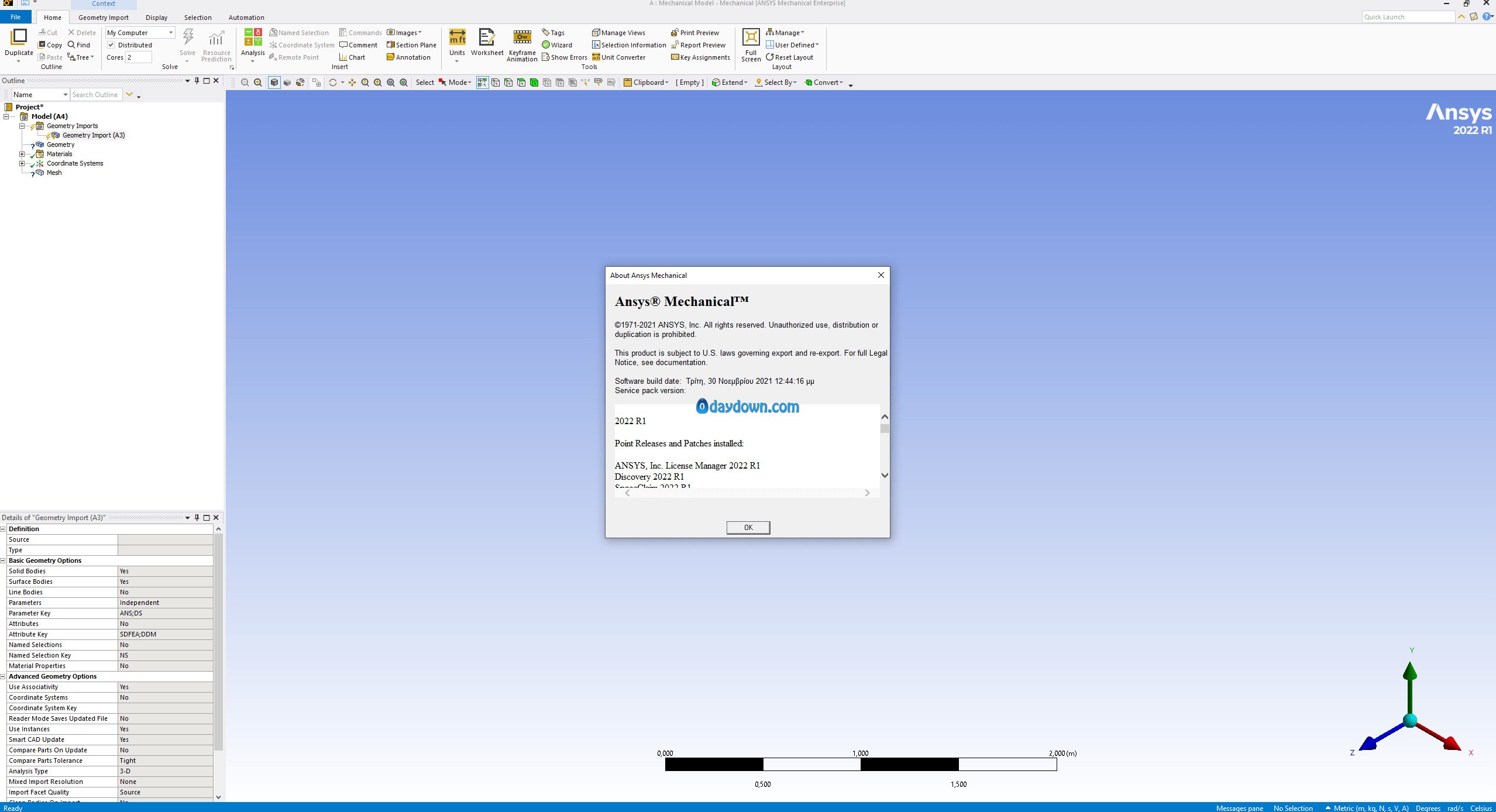
Task: Toggle the single select mode icon in graphics toolbar
Action: 482,82
